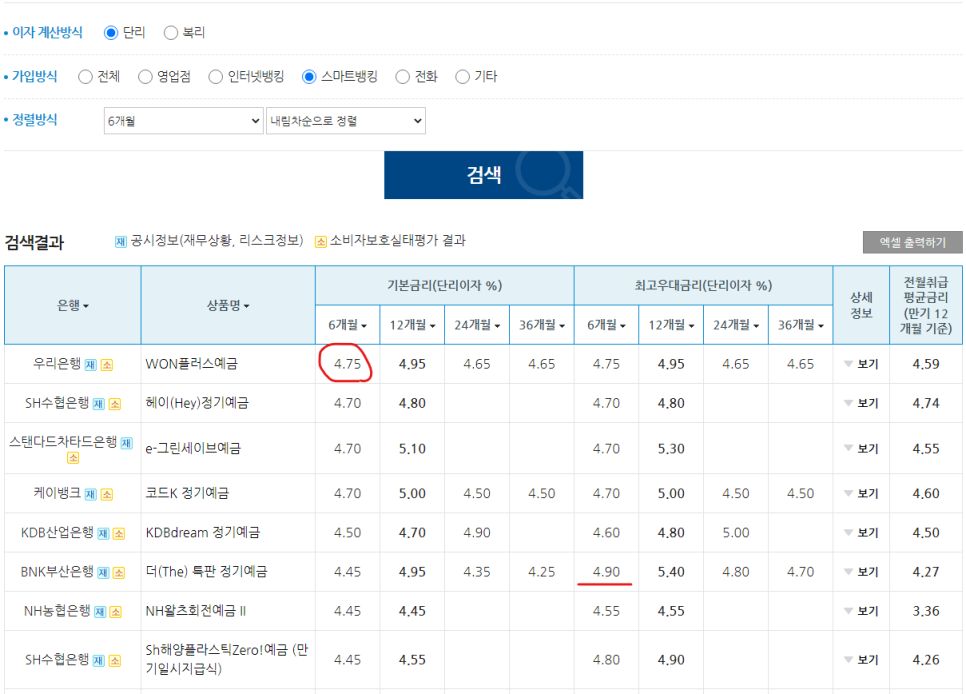Screen dimensions: 966x694
Task: Expand 보기 details for KDBdream 정기예금
Action: 861,533
